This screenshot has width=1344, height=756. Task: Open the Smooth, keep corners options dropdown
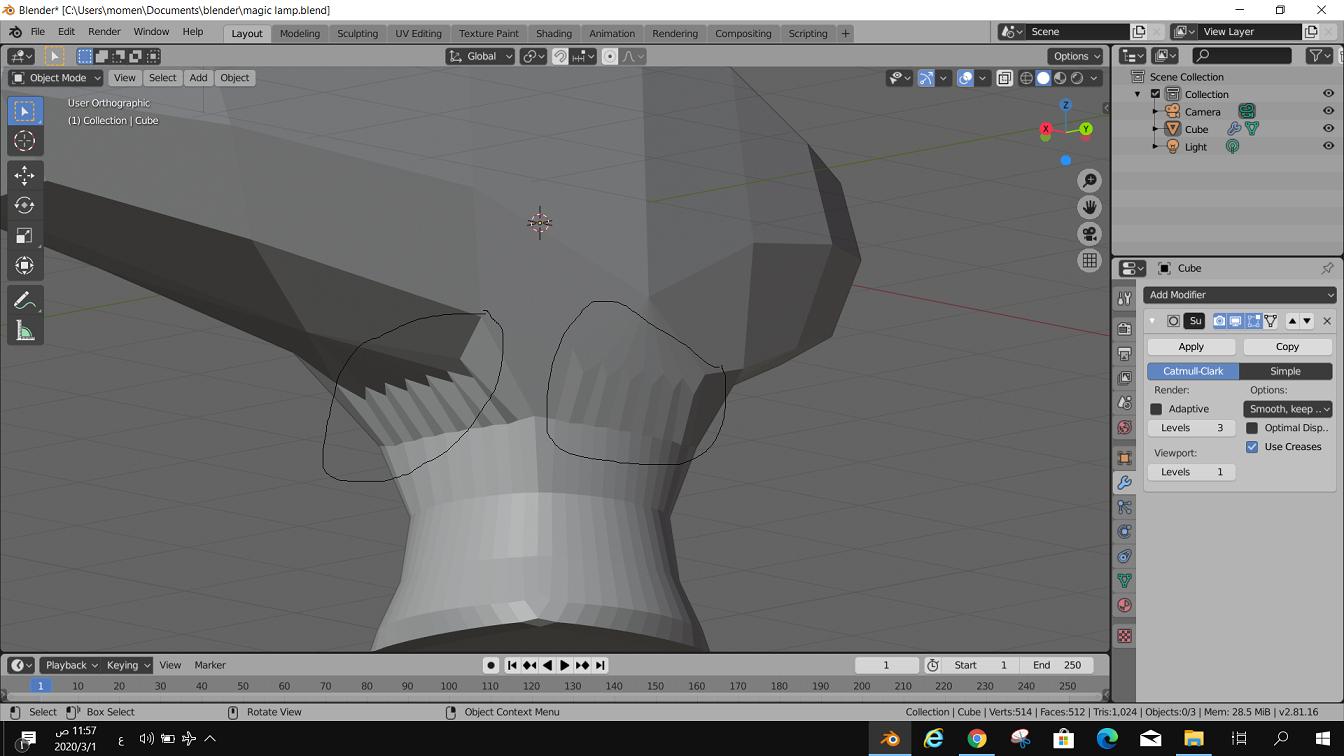(x=1288, y=409)
